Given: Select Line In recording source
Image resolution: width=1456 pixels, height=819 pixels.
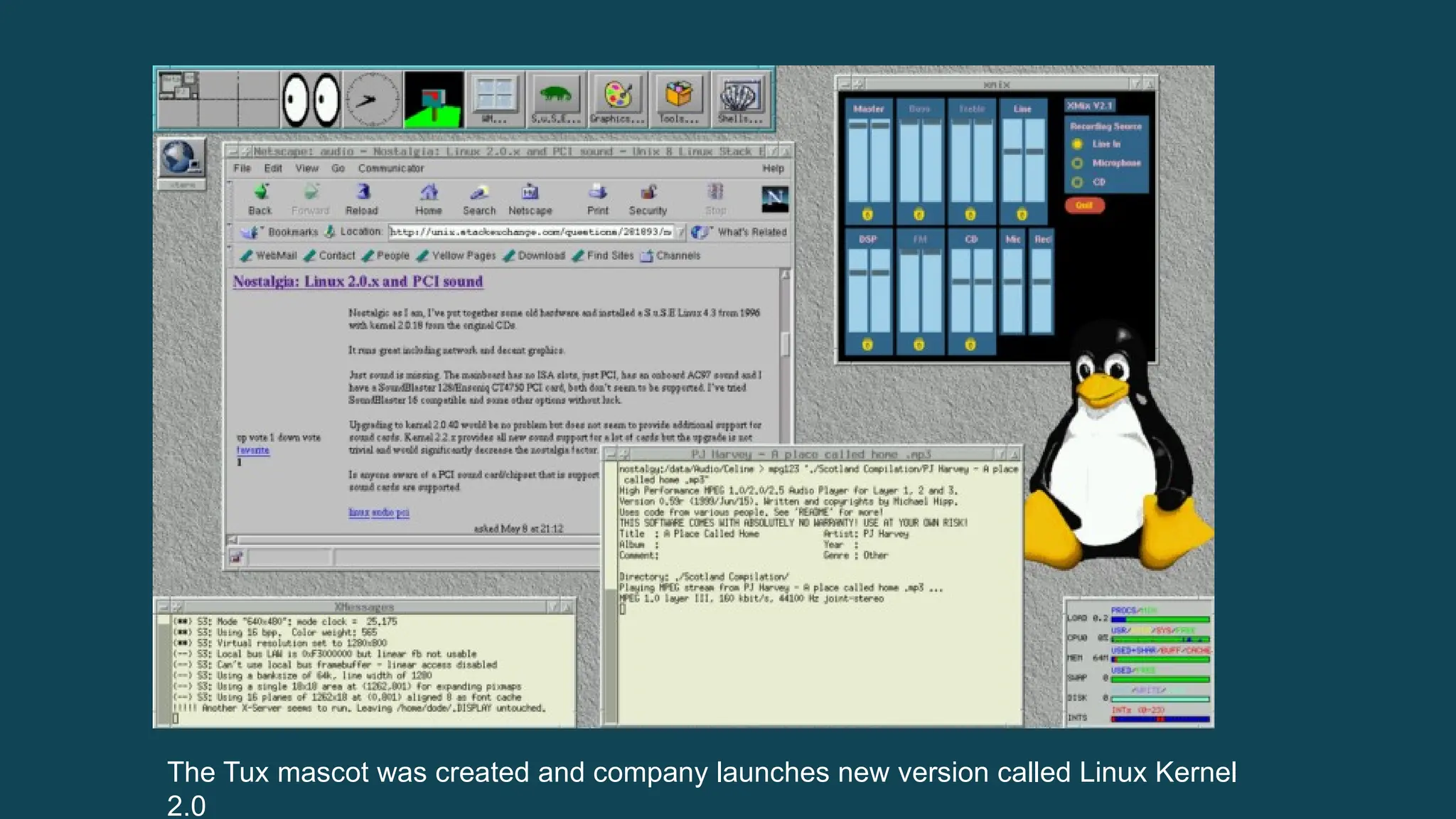Looking at the screenshot, I should coord(1078,144).
